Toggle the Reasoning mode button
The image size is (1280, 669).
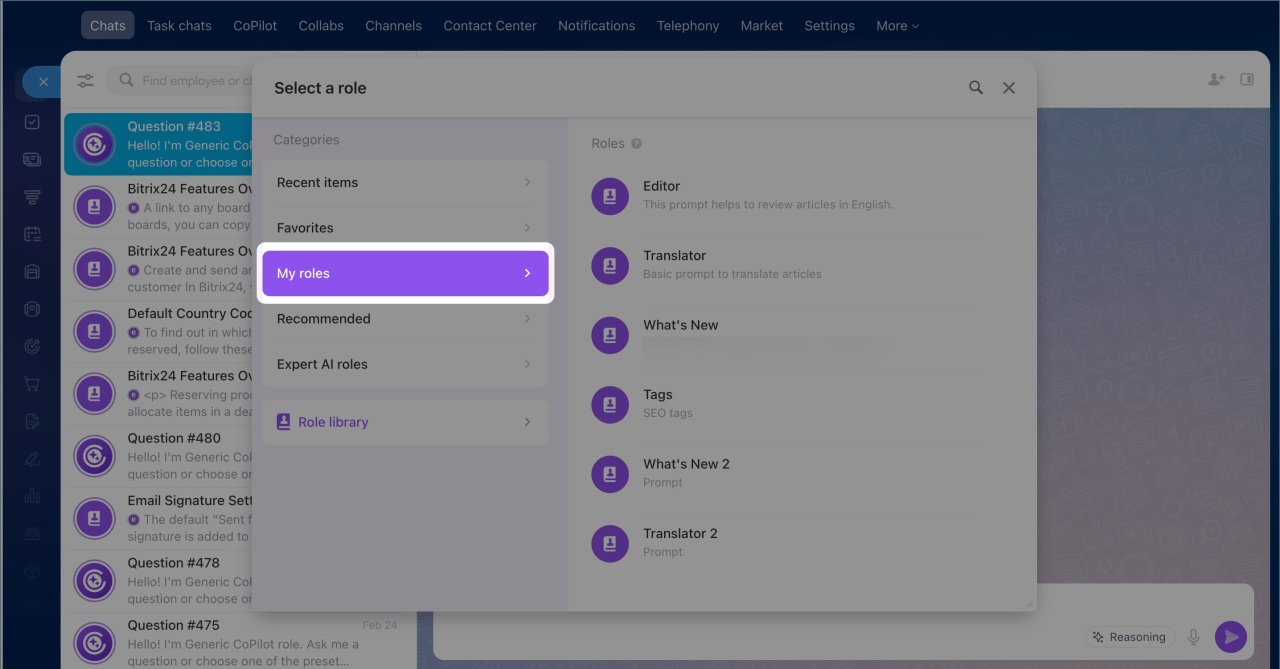[x=1129, y=637]
